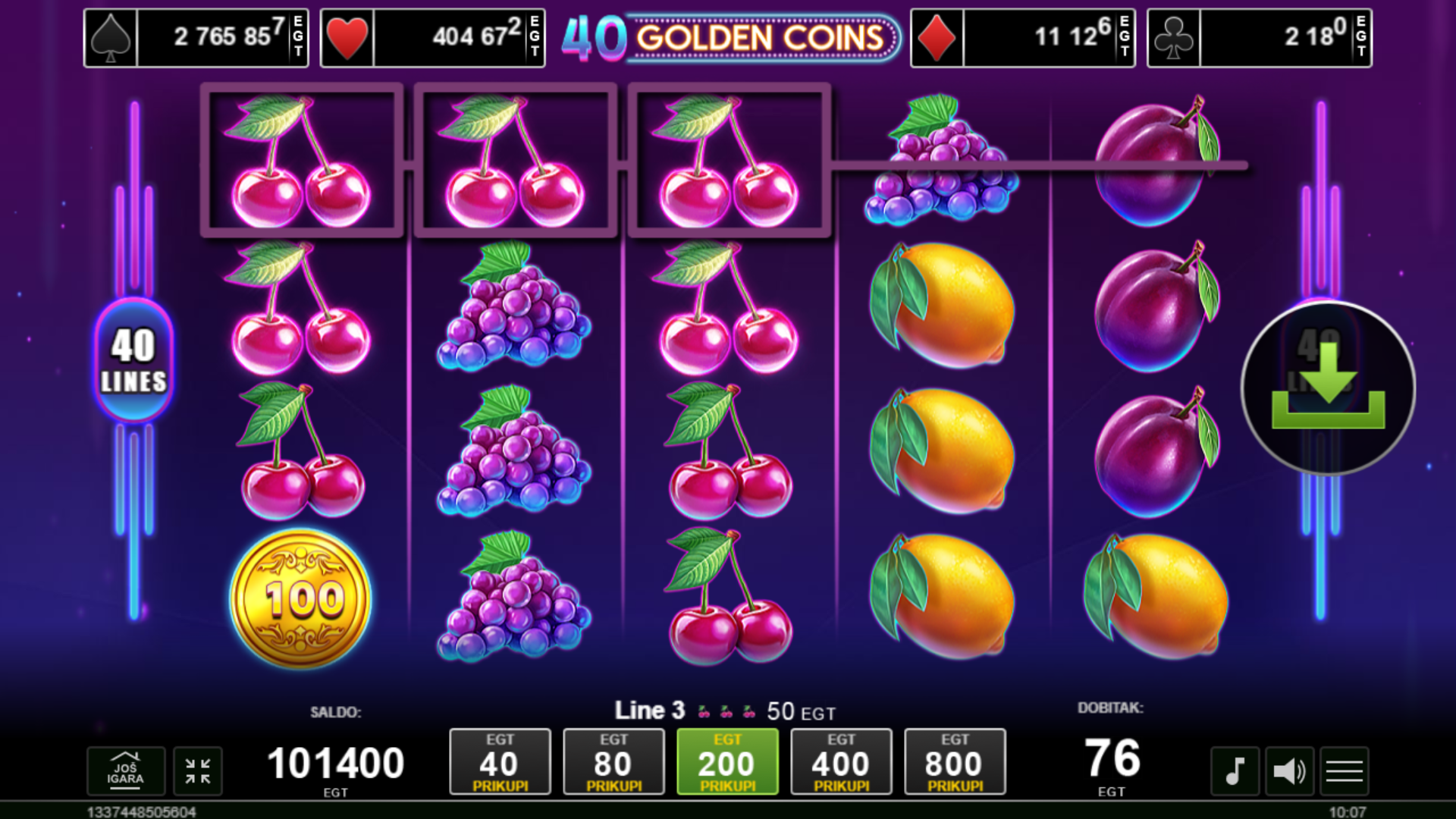1456x819 pixels.
Task: Choose the highlighted 200 EGT bet
Action: (x=727, y=761)
